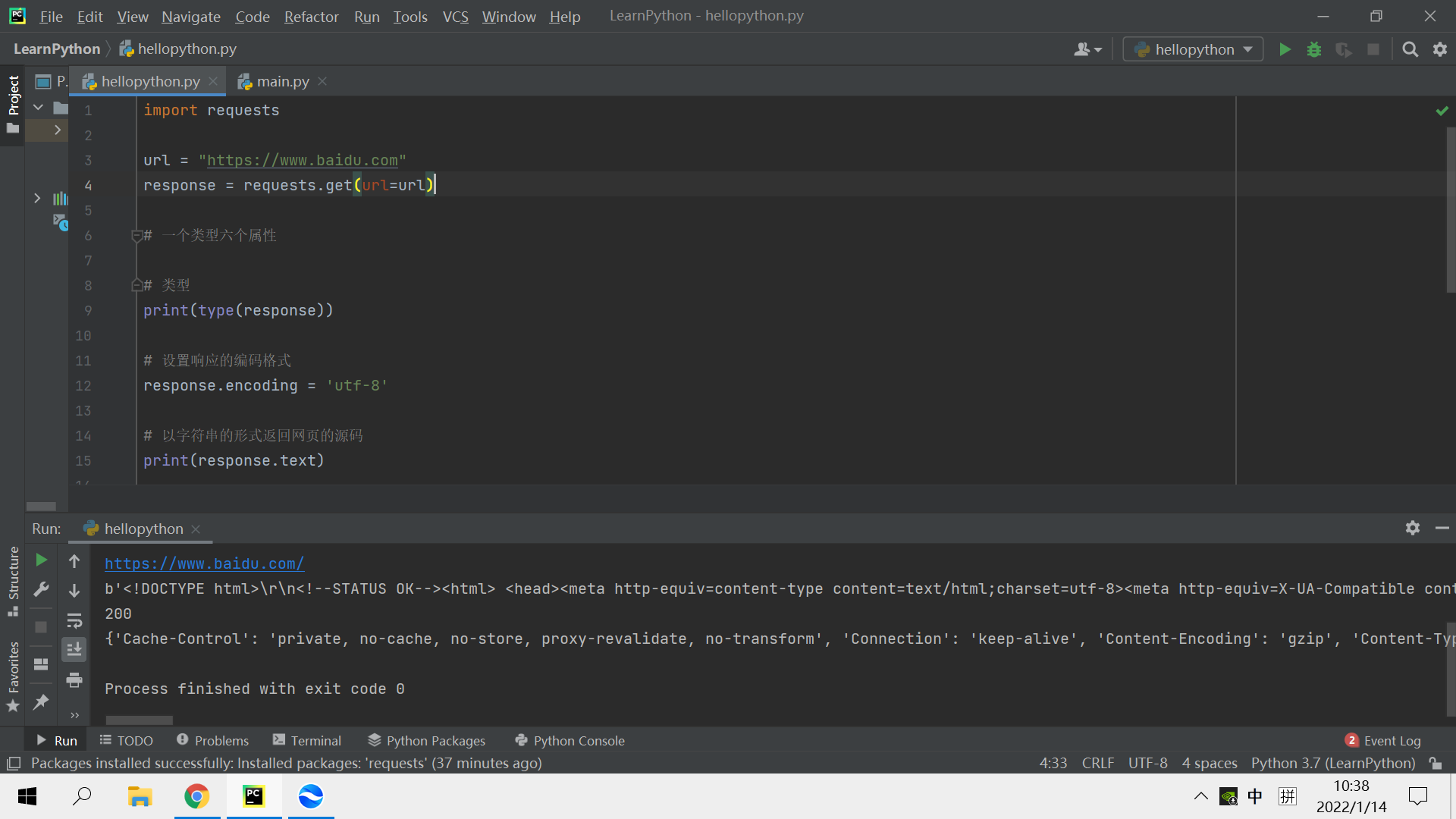The width and height of the screenshot is (1456, 819).
Task: Switch to the main.py editor tab
Action: coord(282,81)
